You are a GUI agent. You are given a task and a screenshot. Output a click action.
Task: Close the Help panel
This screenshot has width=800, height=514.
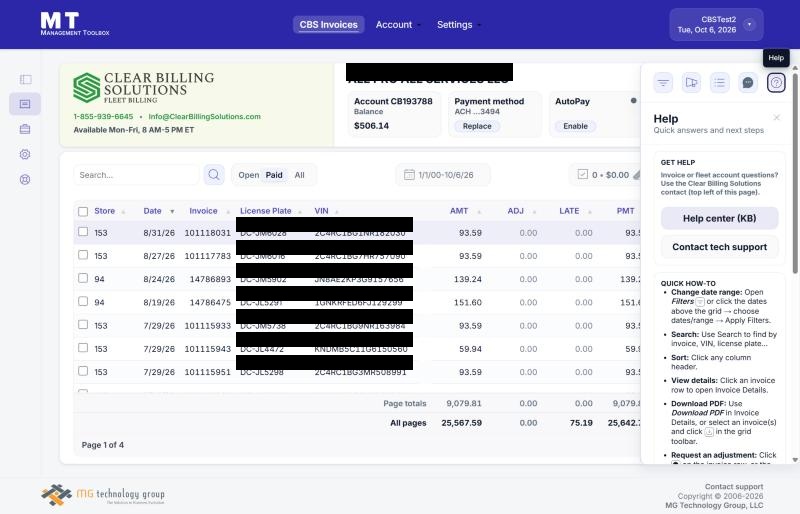point(777,118)
